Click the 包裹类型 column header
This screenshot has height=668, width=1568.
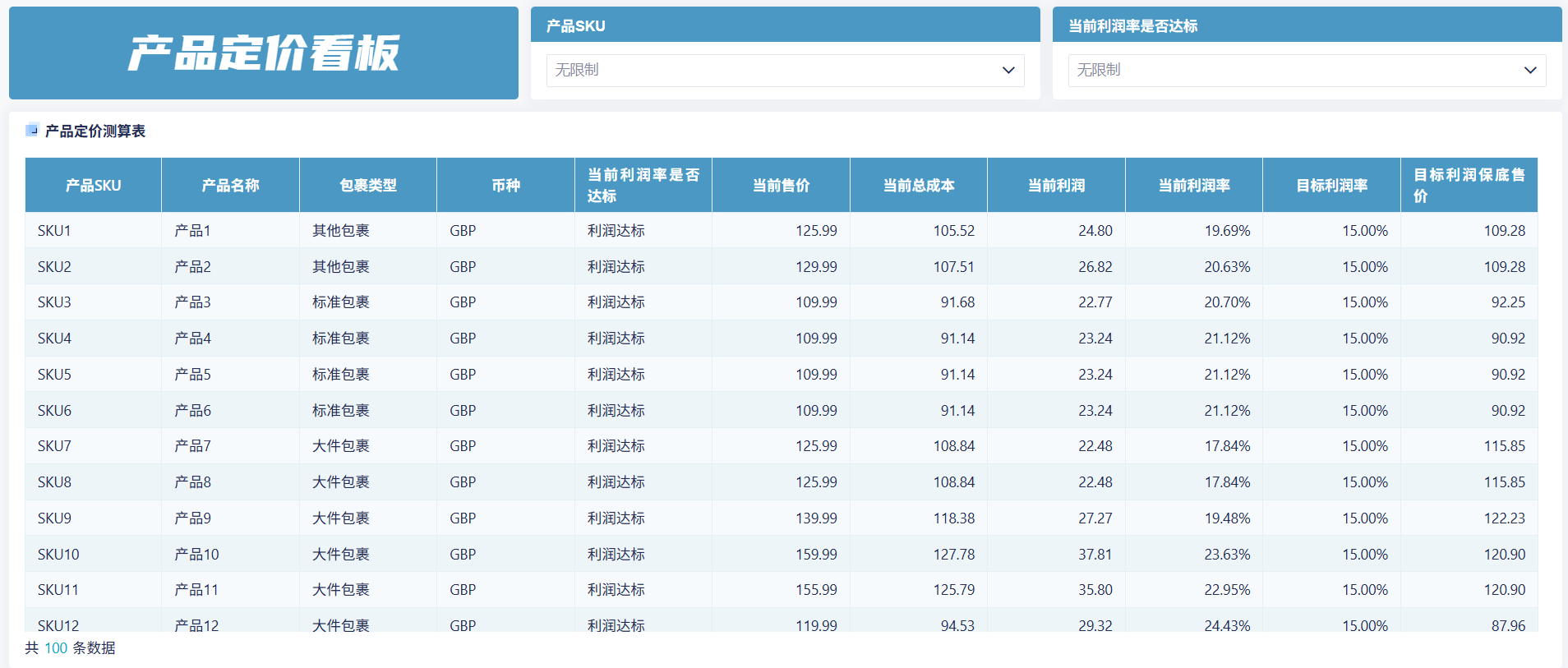point(368,186)
